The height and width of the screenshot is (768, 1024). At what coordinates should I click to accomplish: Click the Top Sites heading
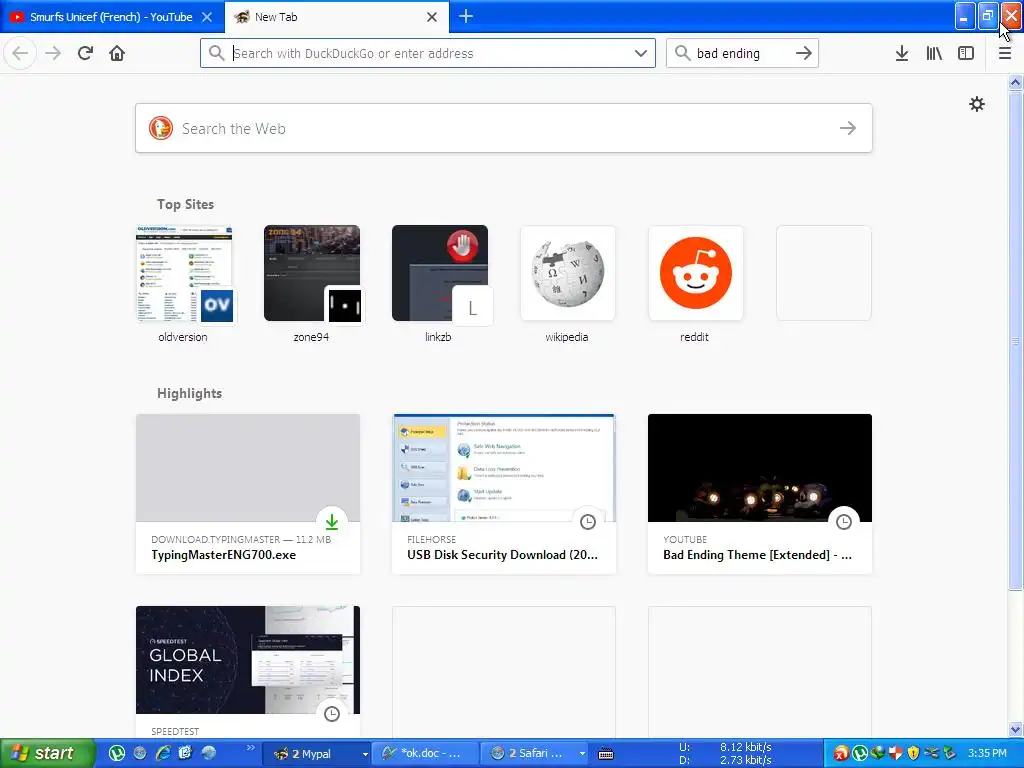tap(185, 204)
